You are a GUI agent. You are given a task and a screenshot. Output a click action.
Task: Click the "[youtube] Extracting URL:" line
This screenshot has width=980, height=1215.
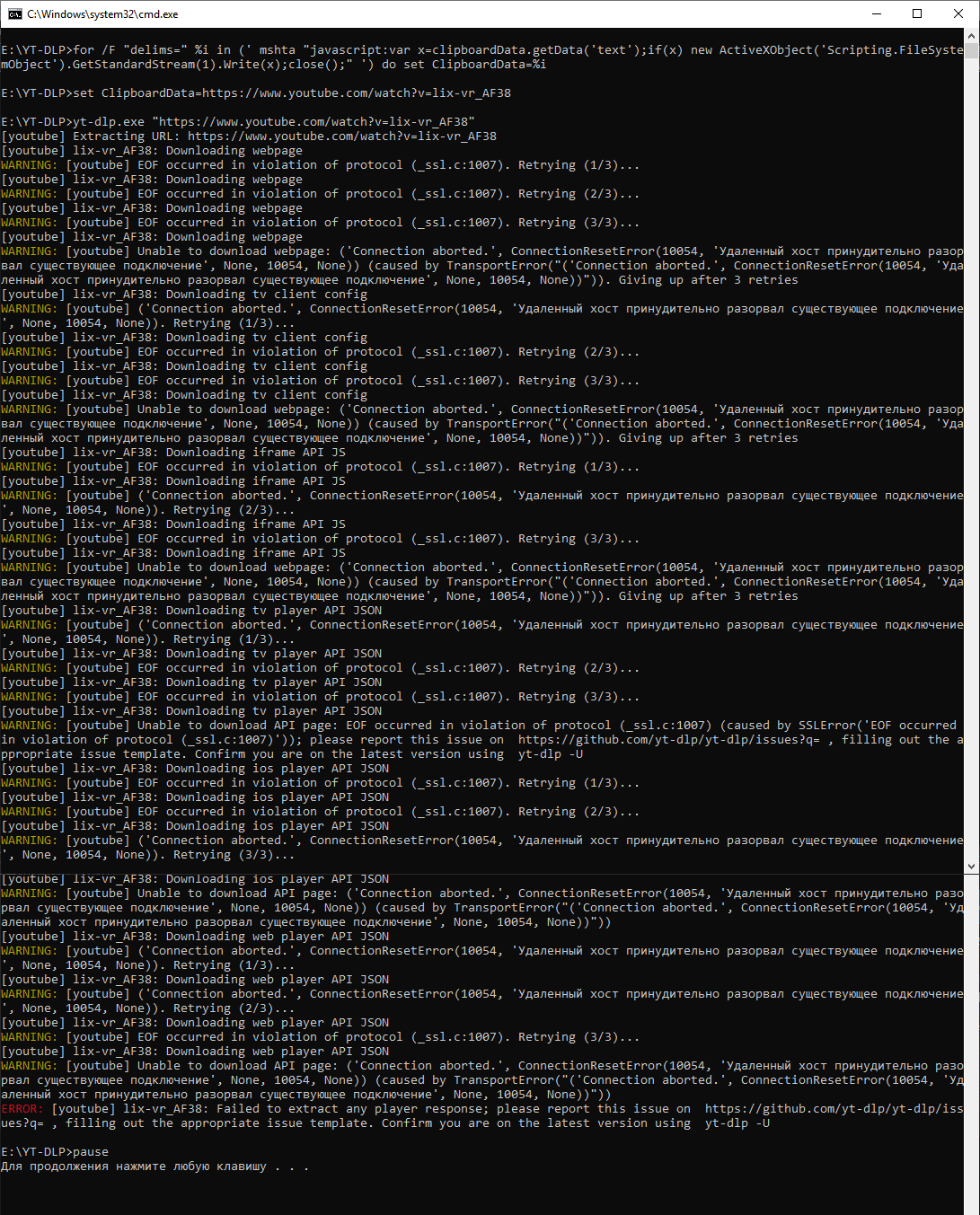[249, 136]
